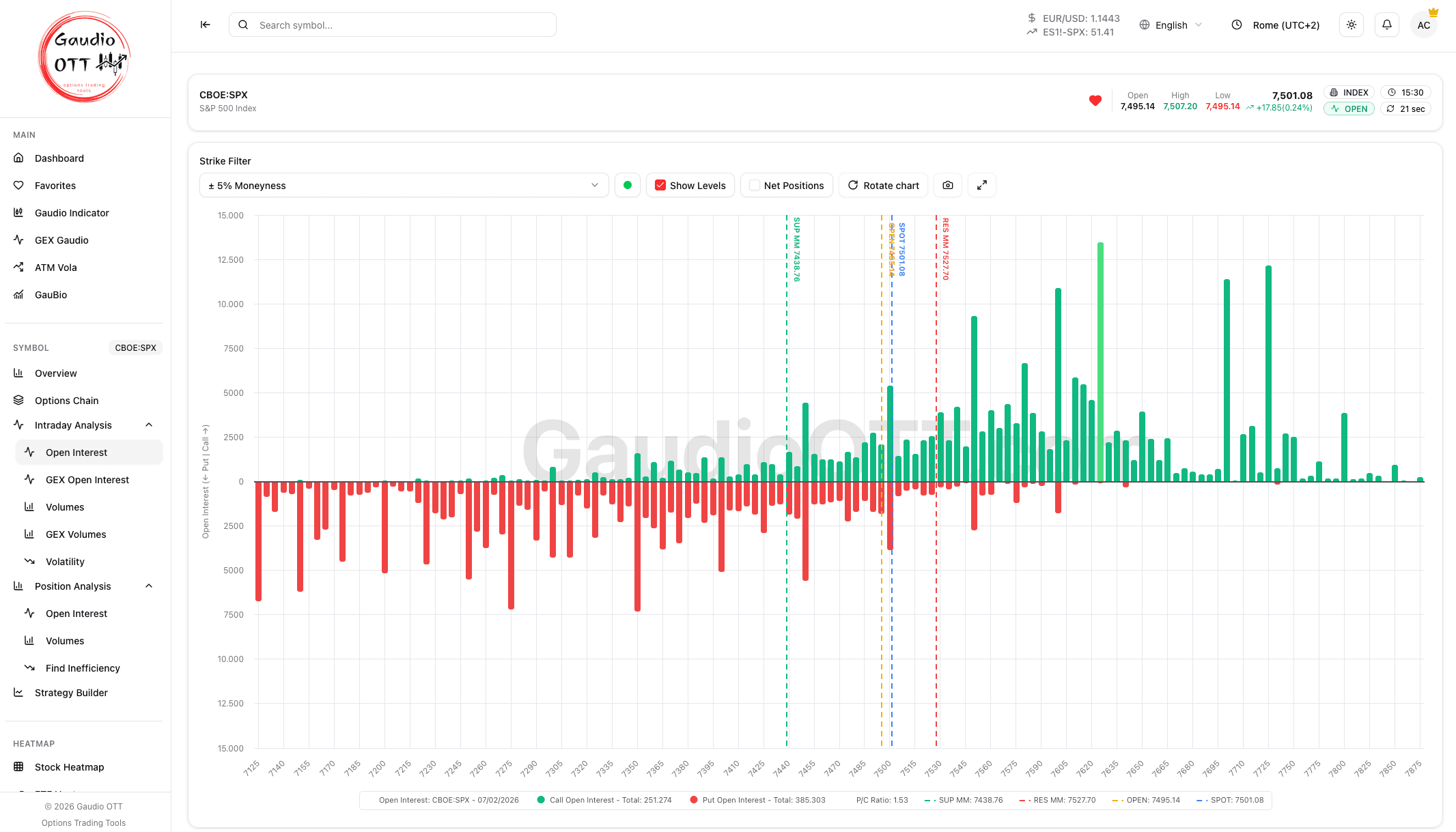The image size is (1456, 832).
Task: Click the 21 sec refresh countdown
Action: tap(1405, 109)
